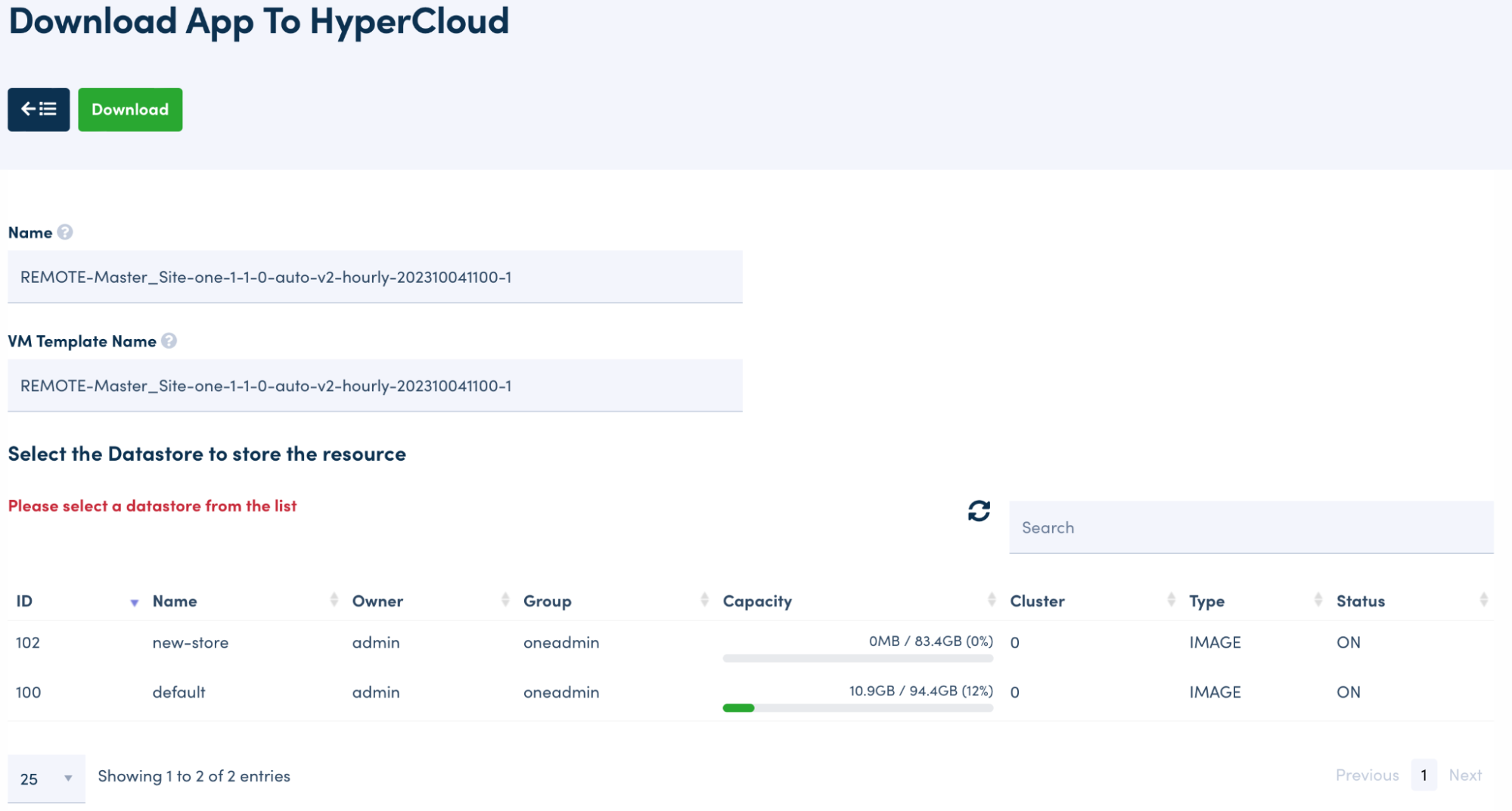Click the help icon beside Name
Screen dimensions: 1512x811
(65, 232)
